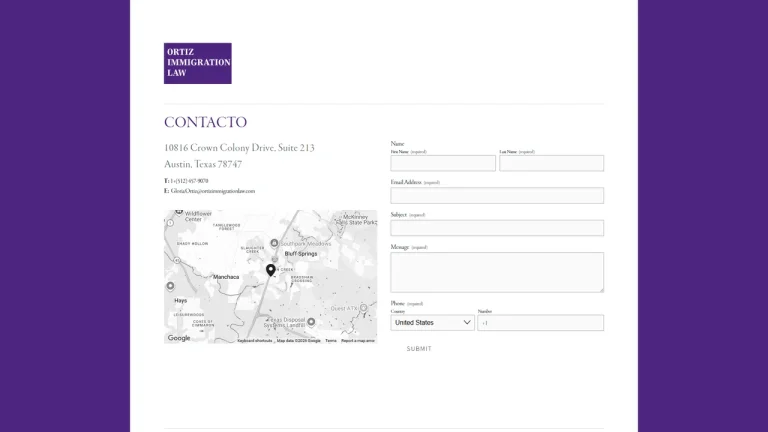Click inside the Message text area
The width and height of the screenshot is (768, 432).
(x=497, y=272)
